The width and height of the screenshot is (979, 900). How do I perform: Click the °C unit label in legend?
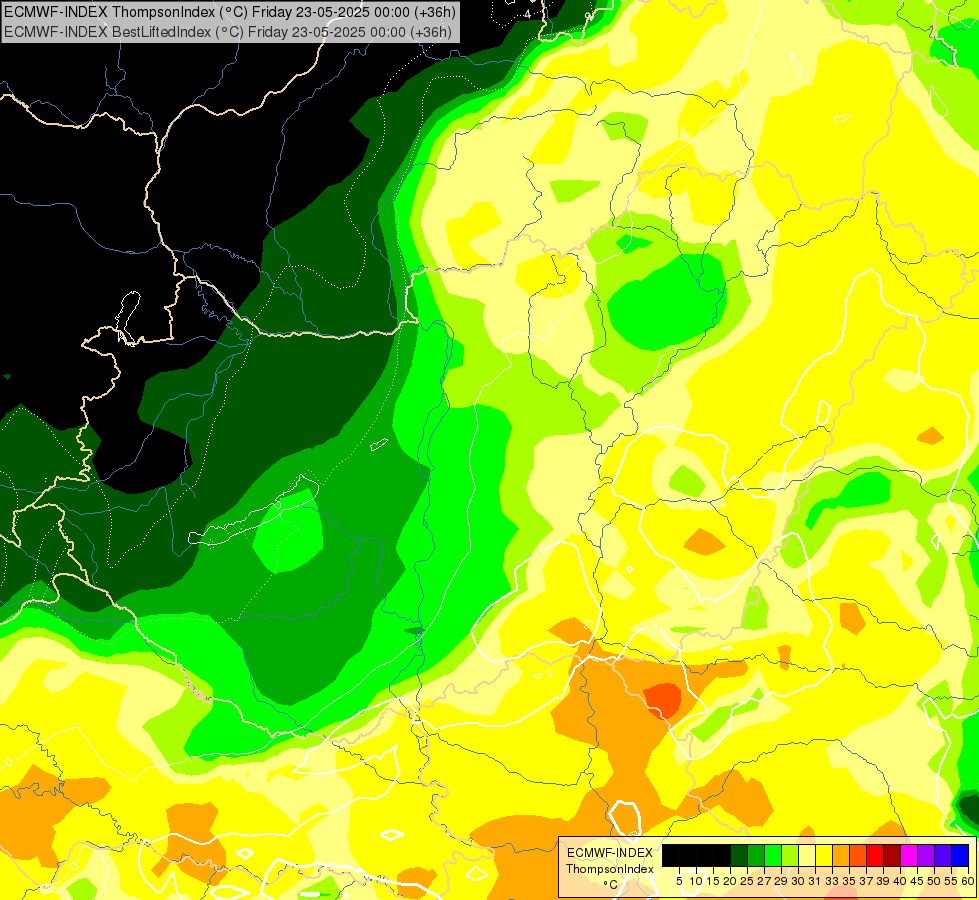tap(610, 884)
